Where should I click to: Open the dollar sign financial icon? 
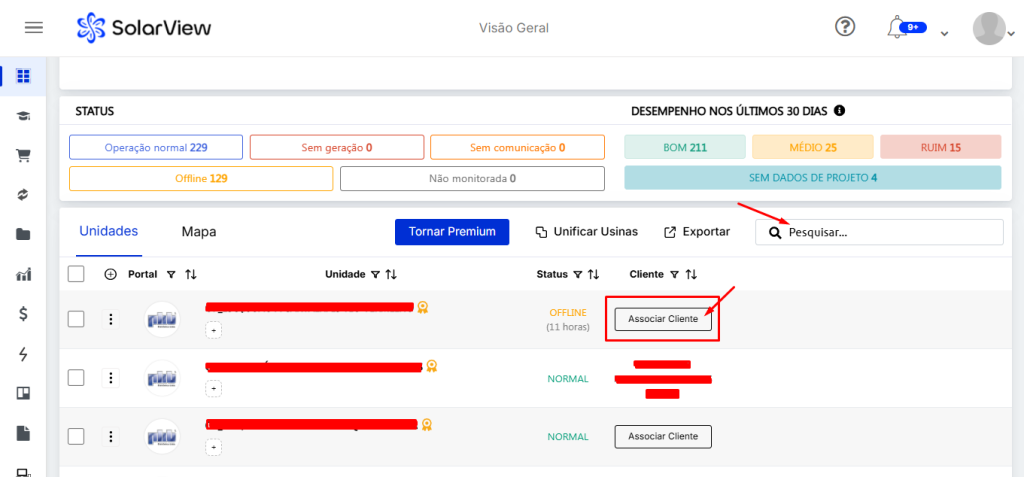tap(23, 313)
